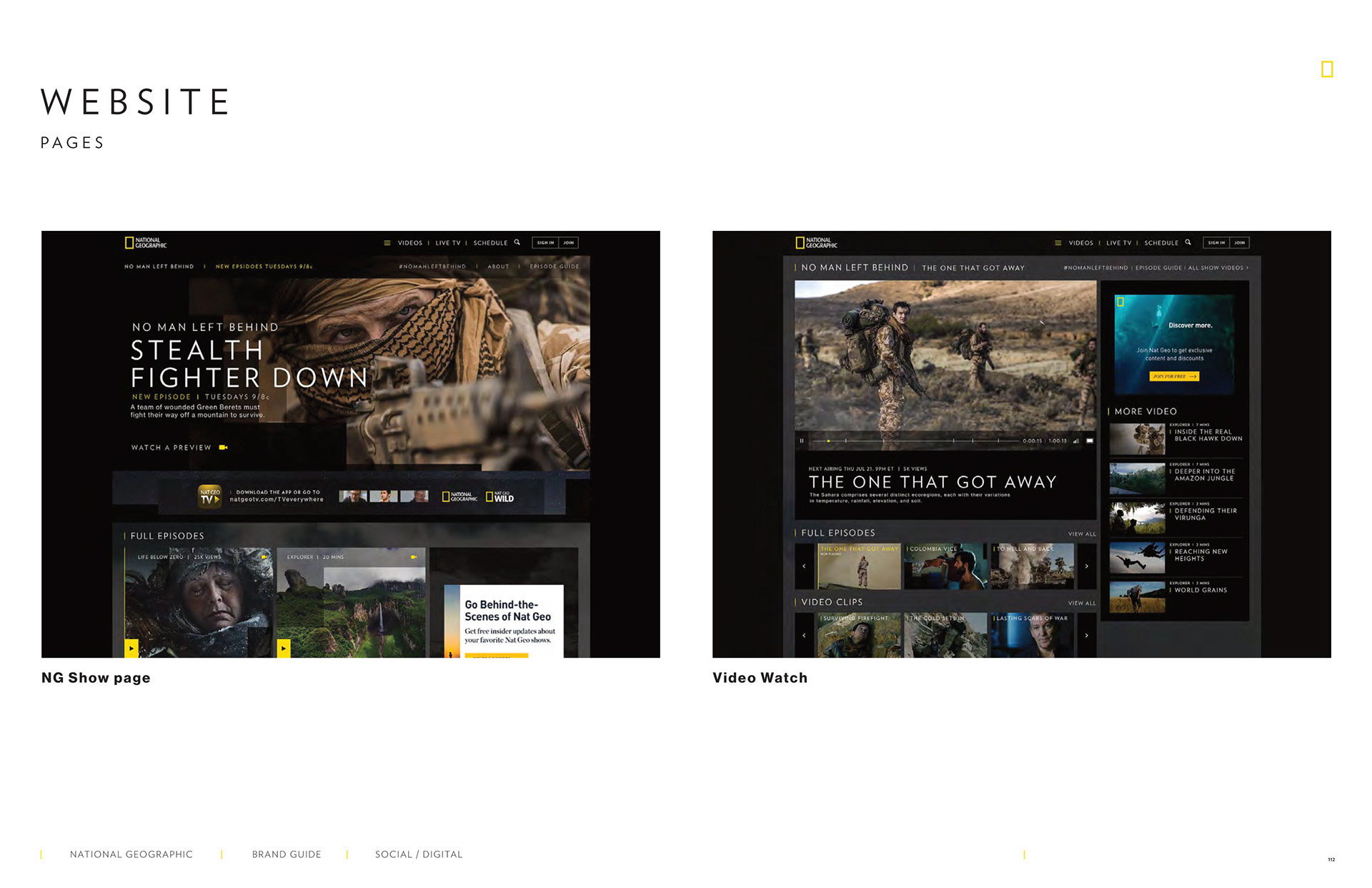This screenshot has height=888, width=1372.
Task: Play the Life Below Zero episode
Action: click(131, 648)
